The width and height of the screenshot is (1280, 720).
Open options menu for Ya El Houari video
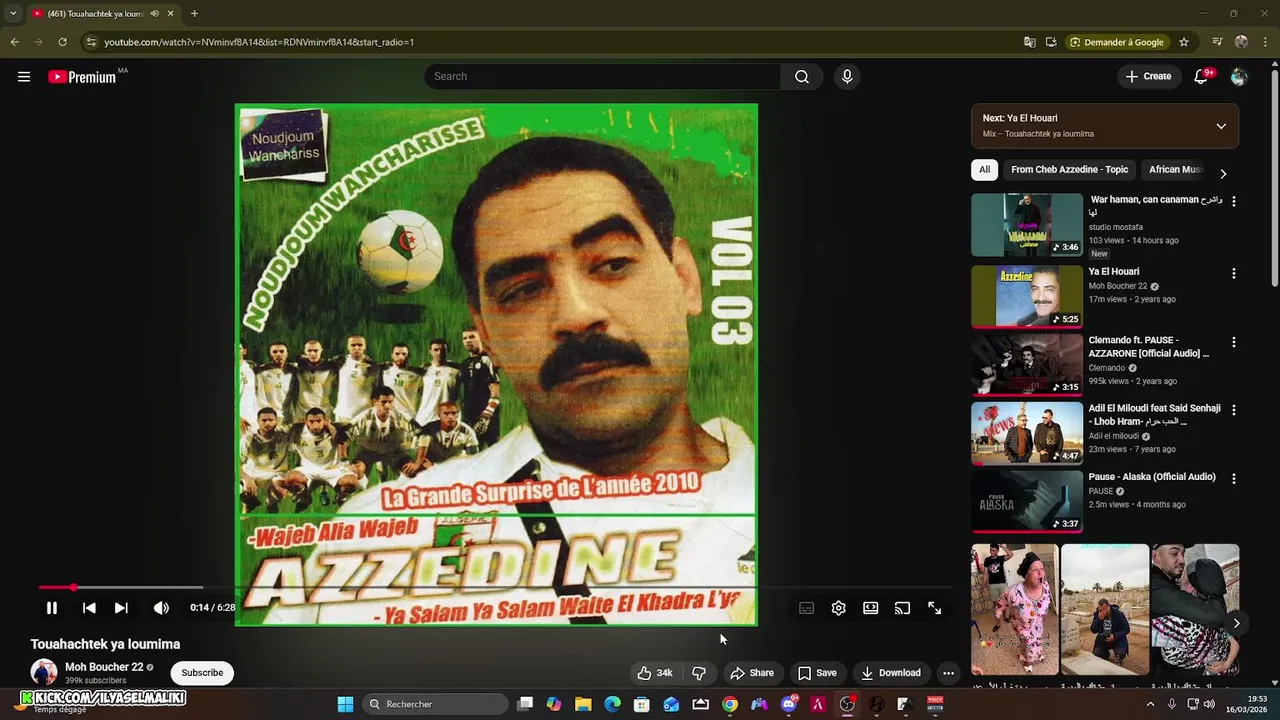tap(1233, 273)
